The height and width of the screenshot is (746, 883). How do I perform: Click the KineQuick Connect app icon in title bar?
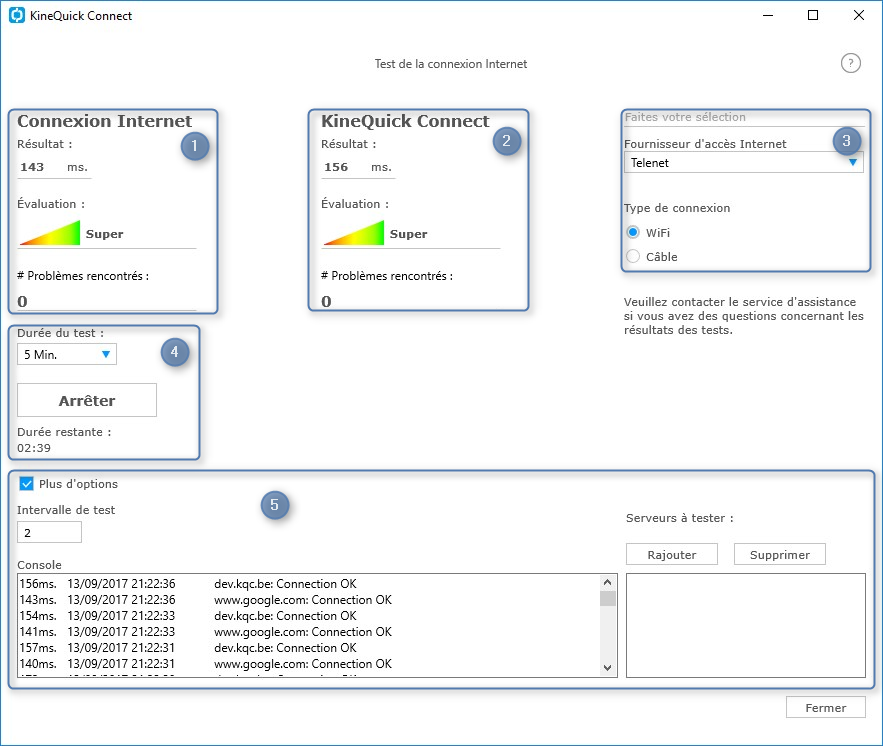tap(17, 15)
